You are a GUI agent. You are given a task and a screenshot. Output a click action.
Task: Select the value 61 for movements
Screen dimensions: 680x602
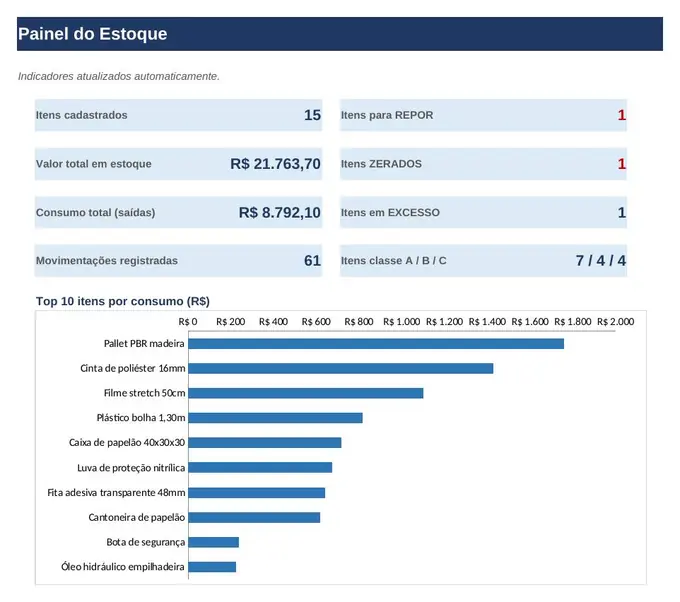[x=312, y=261]
